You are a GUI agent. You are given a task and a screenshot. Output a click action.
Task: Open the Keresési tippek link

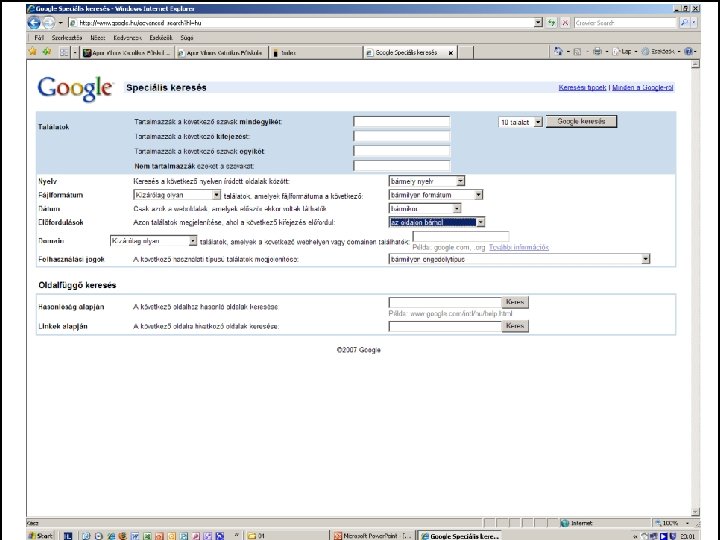pos(582,87)
